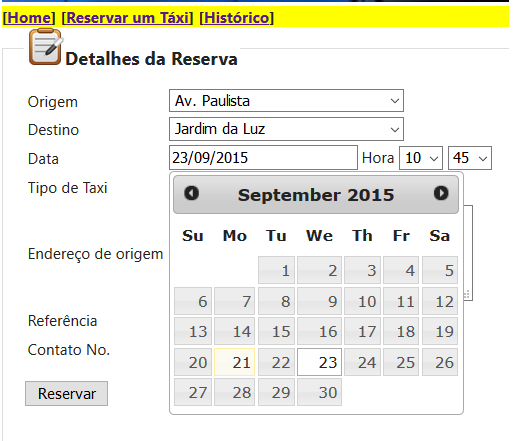The width and height of the screenshot is (526, 441).
Task: Go to previous month in calendar
Action: point(192,193)
